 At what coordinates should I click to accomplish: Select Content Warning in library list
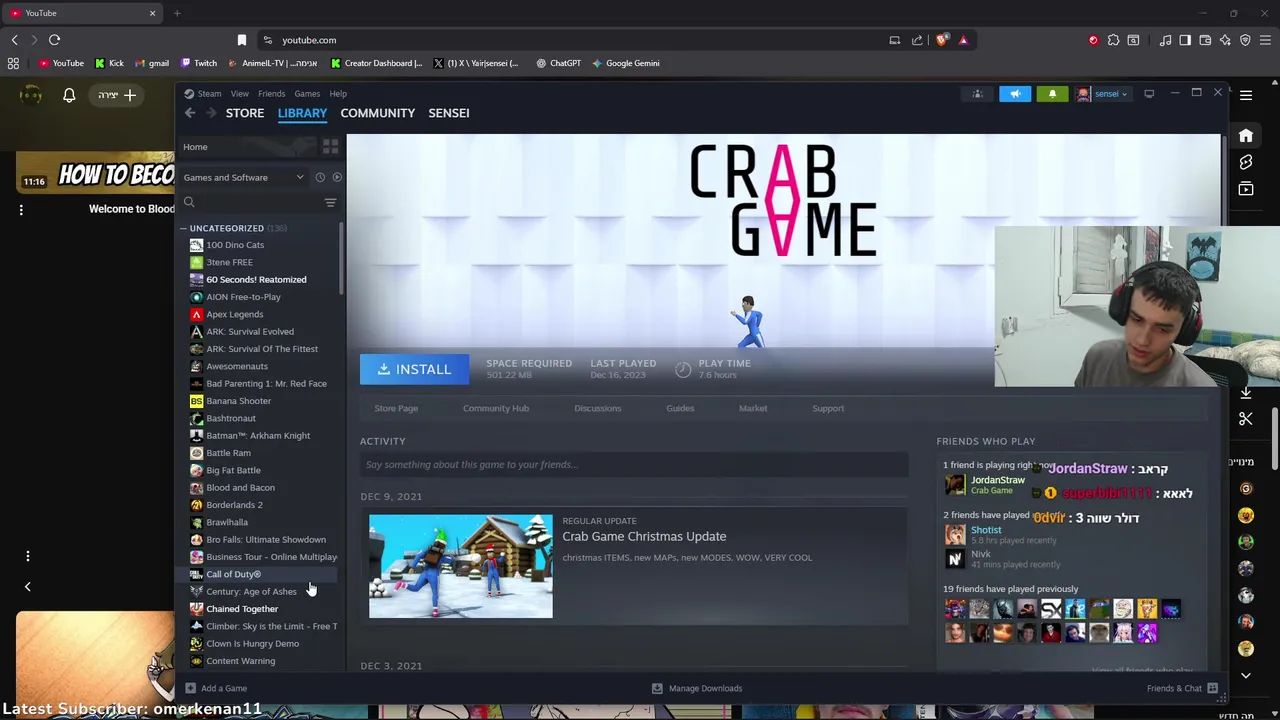[x=240, y=661]
